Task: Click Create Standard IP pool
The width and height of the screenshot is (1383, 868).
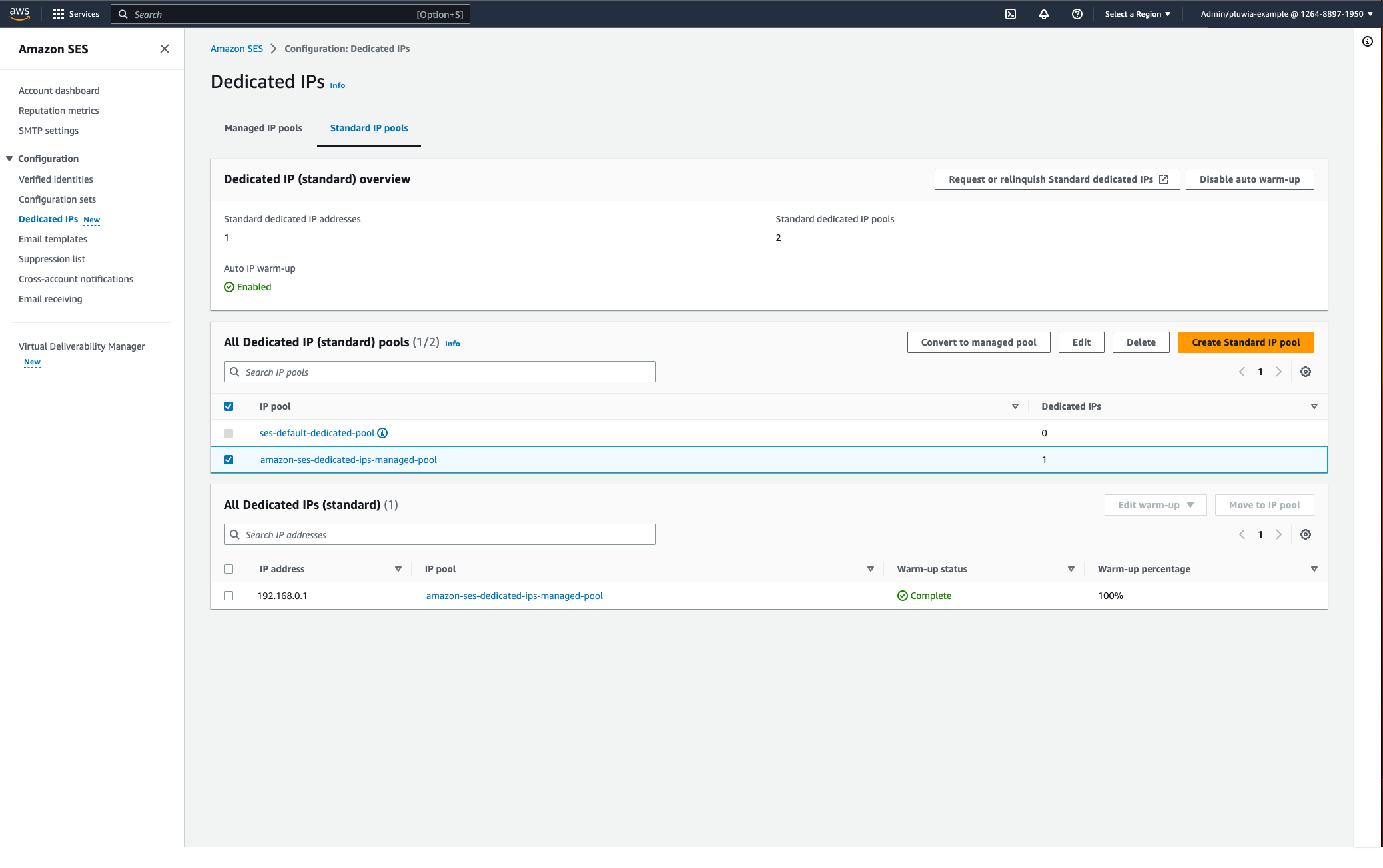Action: pos(1246,342)
